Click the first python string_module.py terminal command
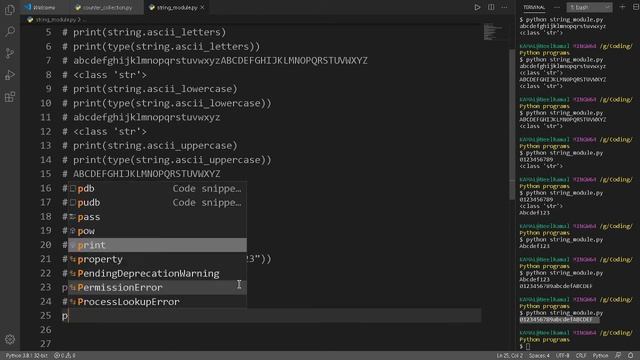This screenshot has height=360, width=640. [561, 20]
